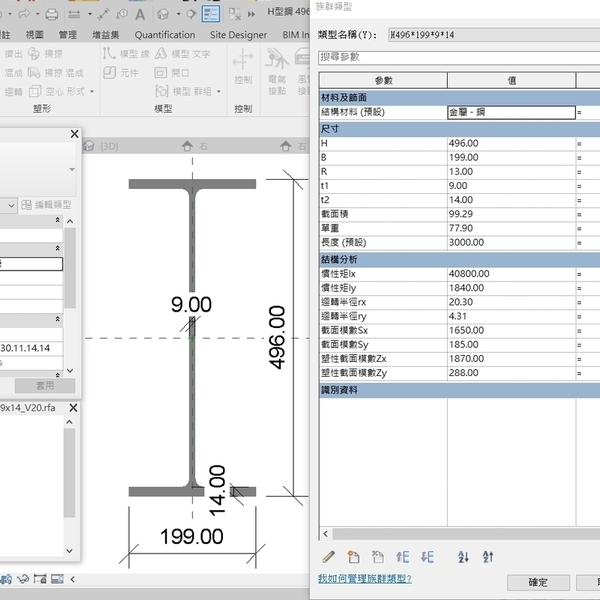
Task: Click the 結構材料 value field 金屬 - 鋼
Action: [x=510, y=113]
